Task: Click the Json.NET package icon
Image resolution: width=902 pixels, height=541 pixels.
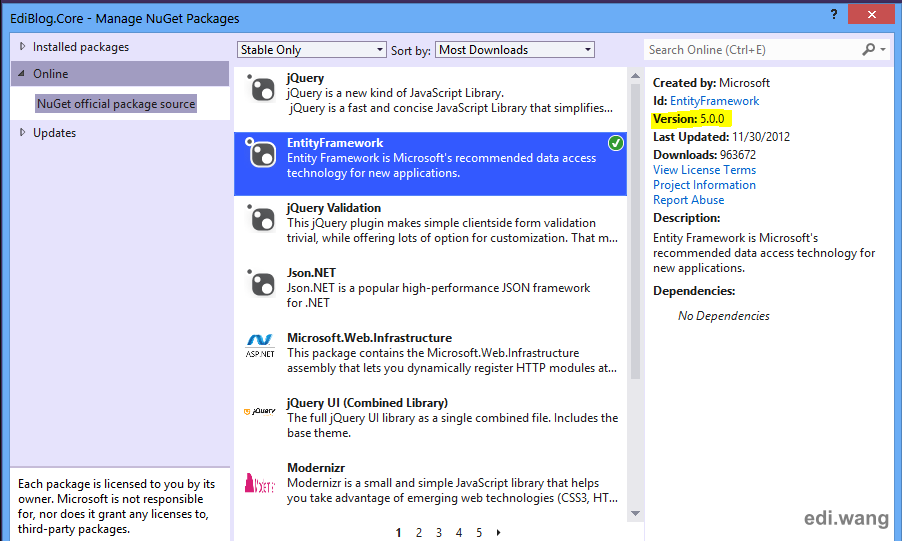Action: pos(261,283)
